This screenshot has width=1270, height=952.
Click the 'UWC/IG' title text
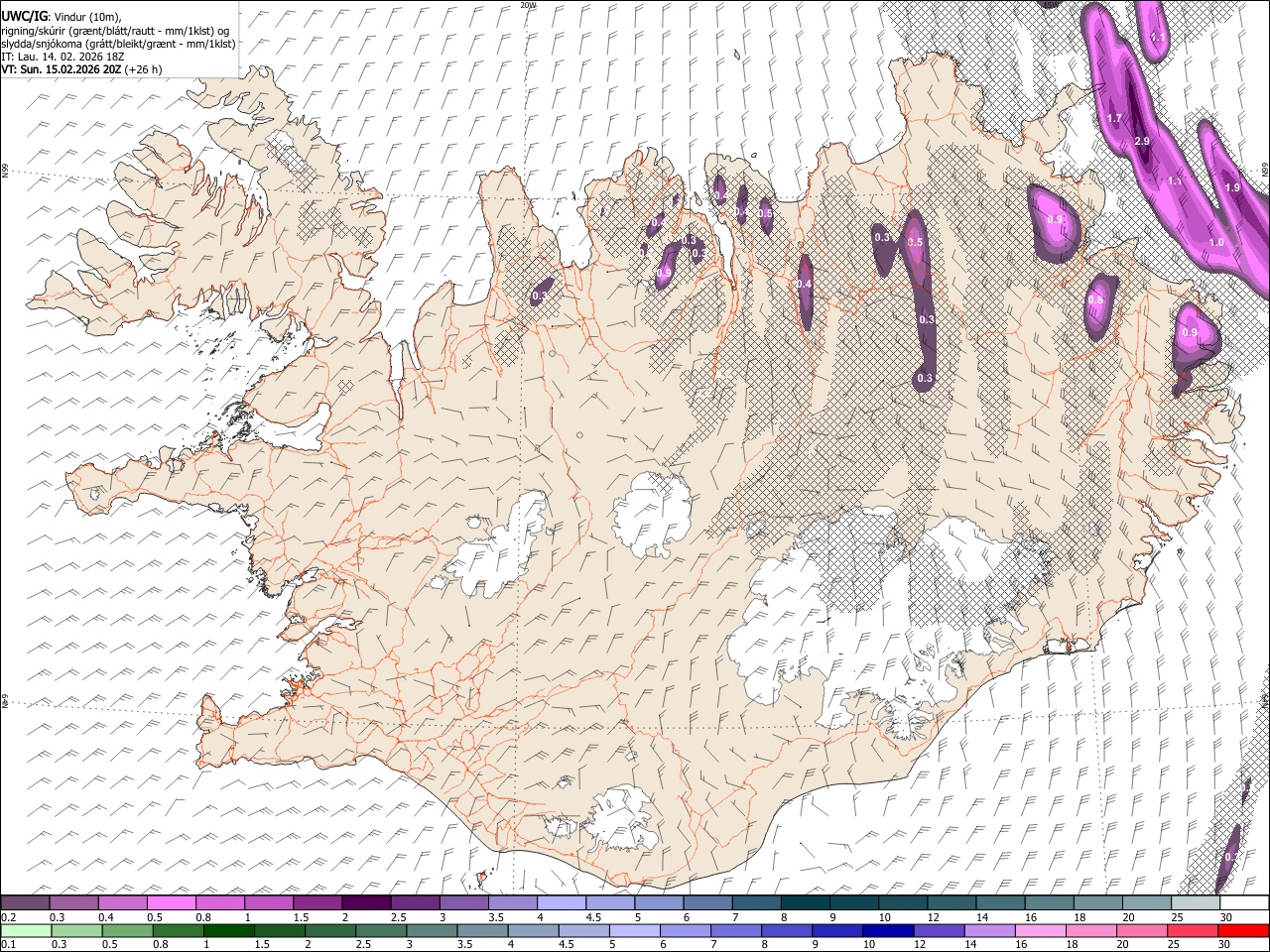(x=24, y=16)
